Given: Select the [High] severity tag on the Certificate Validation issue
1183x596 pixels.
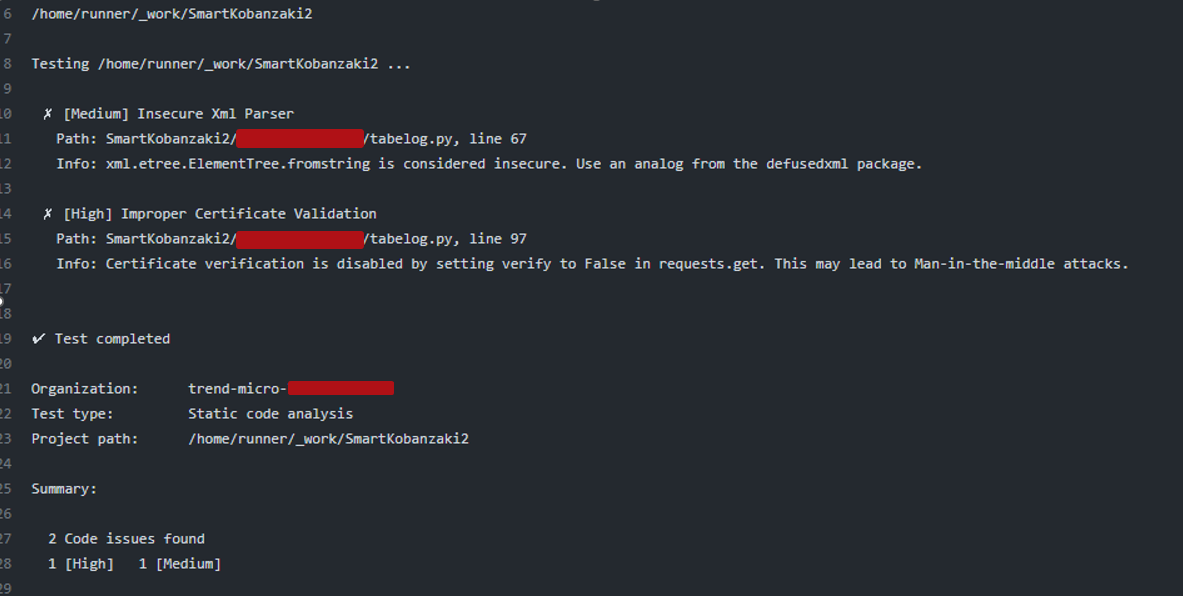Looking at the screenshot, I should pos(88,214).
